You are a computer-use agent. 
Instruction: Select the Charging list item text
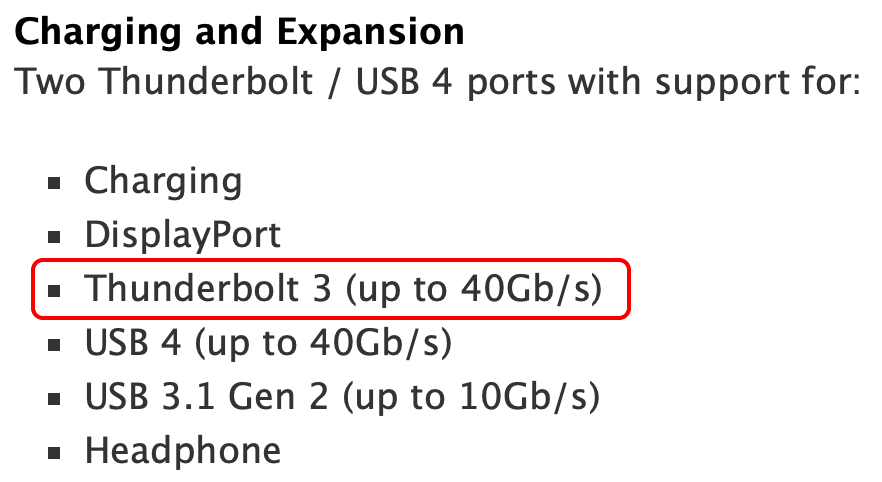pyautogui.click(x=163, y=181)
